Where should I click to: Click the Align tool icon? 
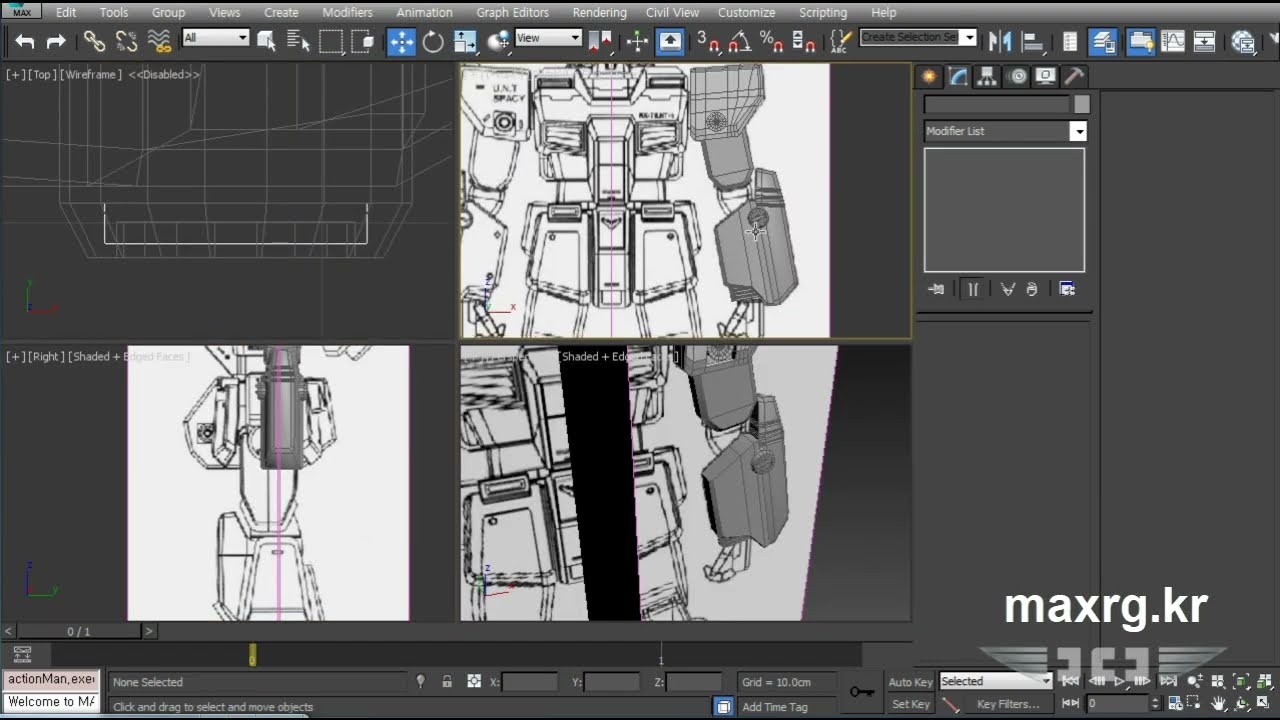pos(1032,41)
